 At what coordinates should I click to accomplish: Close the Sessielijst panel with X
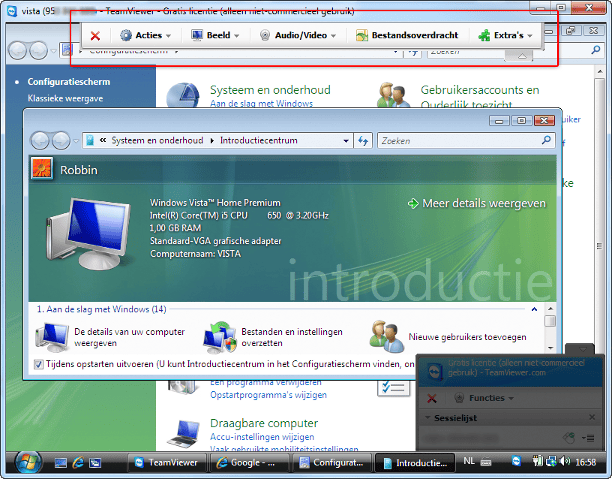tap(592, 418)
